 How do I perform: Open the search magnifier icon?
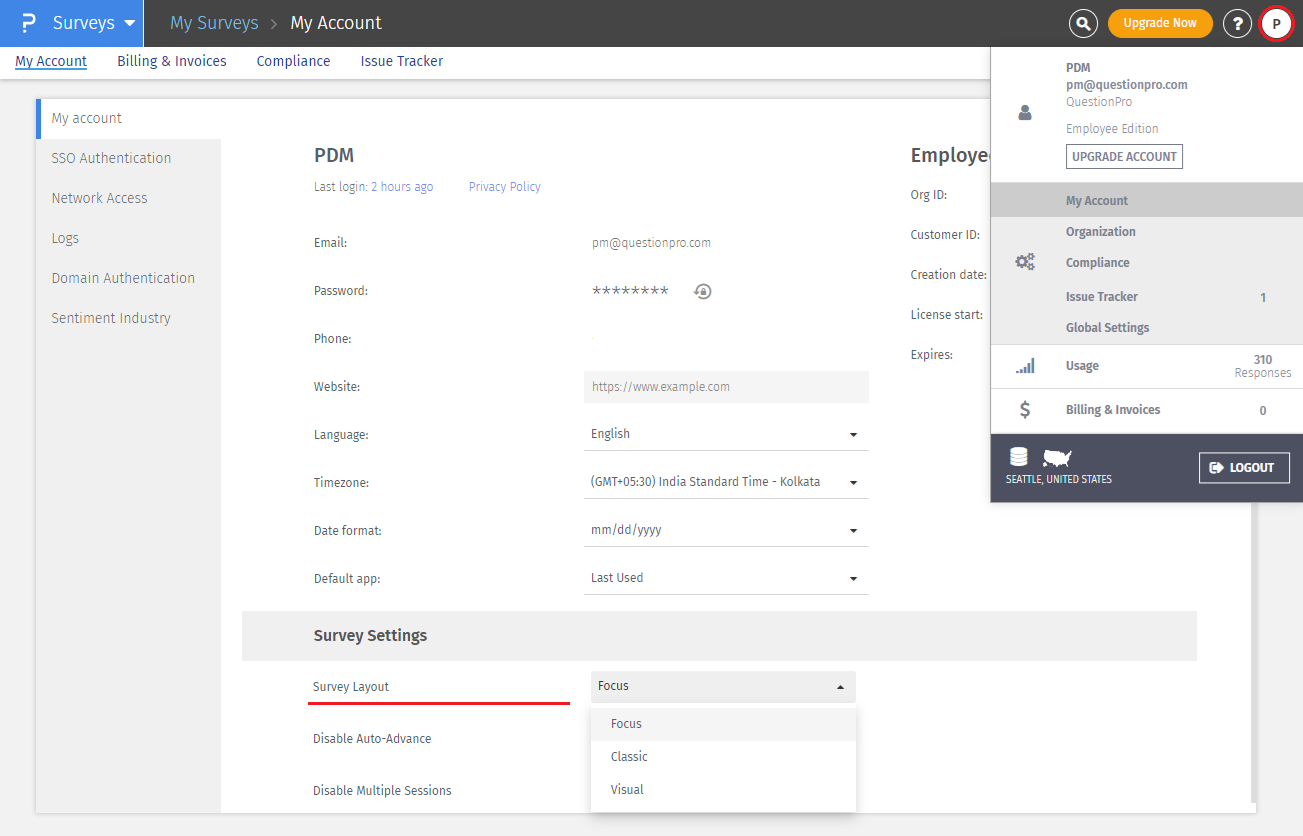tap(1083, 22)
